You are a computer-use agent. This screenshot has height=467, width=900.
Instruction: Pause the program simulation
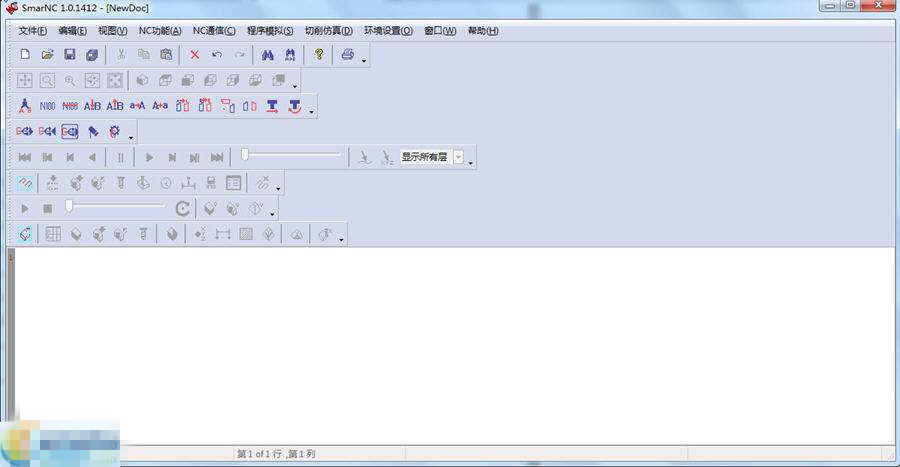[121, 157]
